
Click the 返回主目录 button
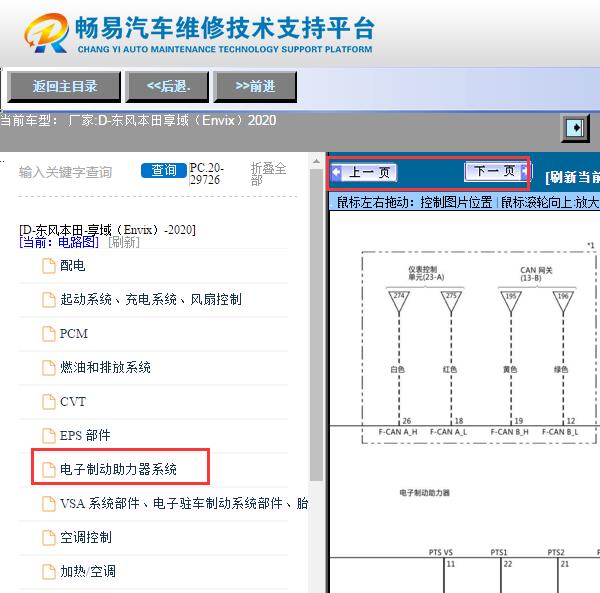pyautogui.click(x=64, y=87)
